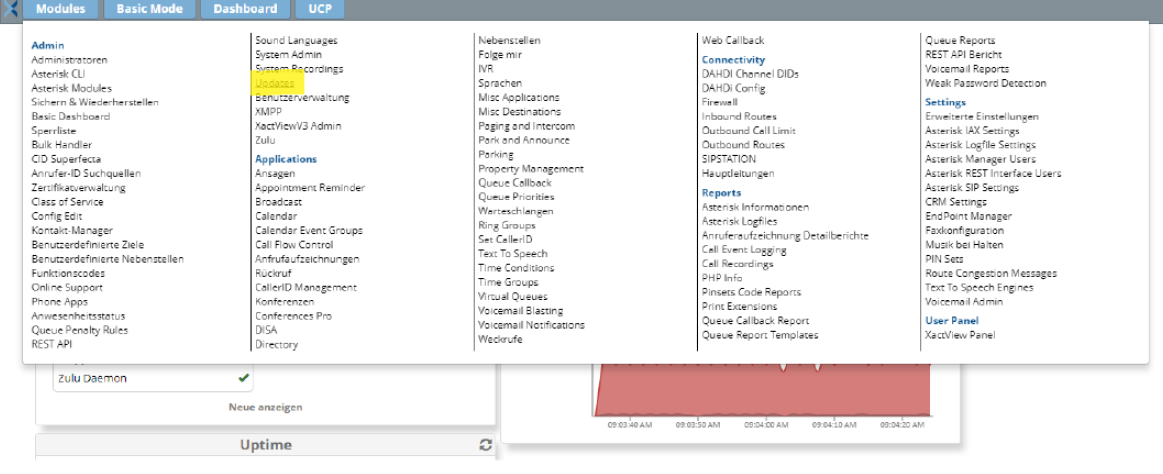Screen dimensions: 1163x474
Task: Select EndPoint Manager in Settings
Action: 968,216
